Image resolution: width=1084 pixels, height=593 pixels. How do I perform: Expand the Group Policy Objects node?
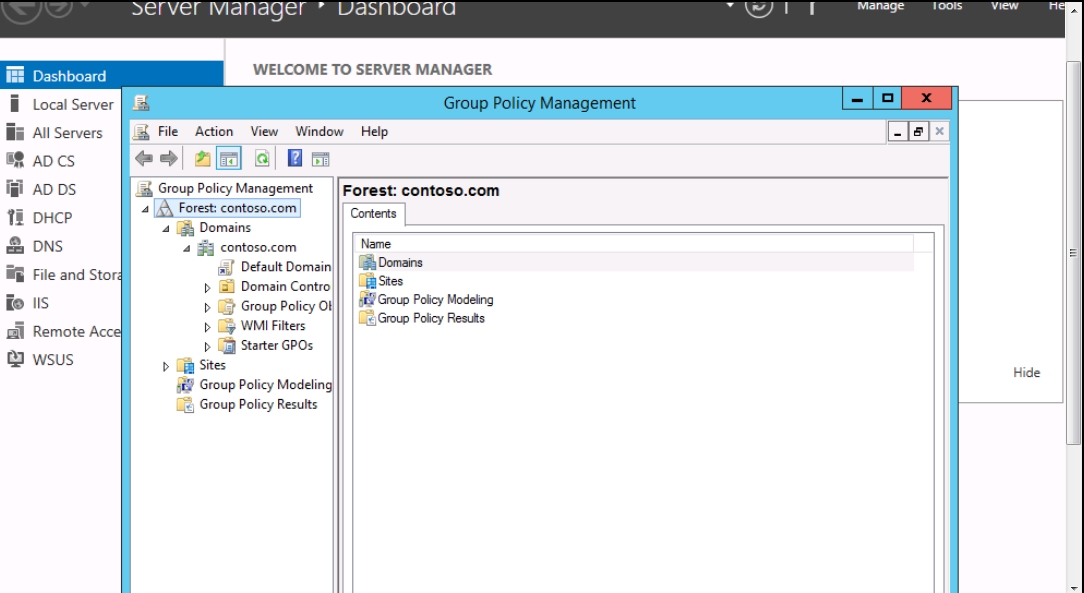pyautogui.click(x=207, y=307)
